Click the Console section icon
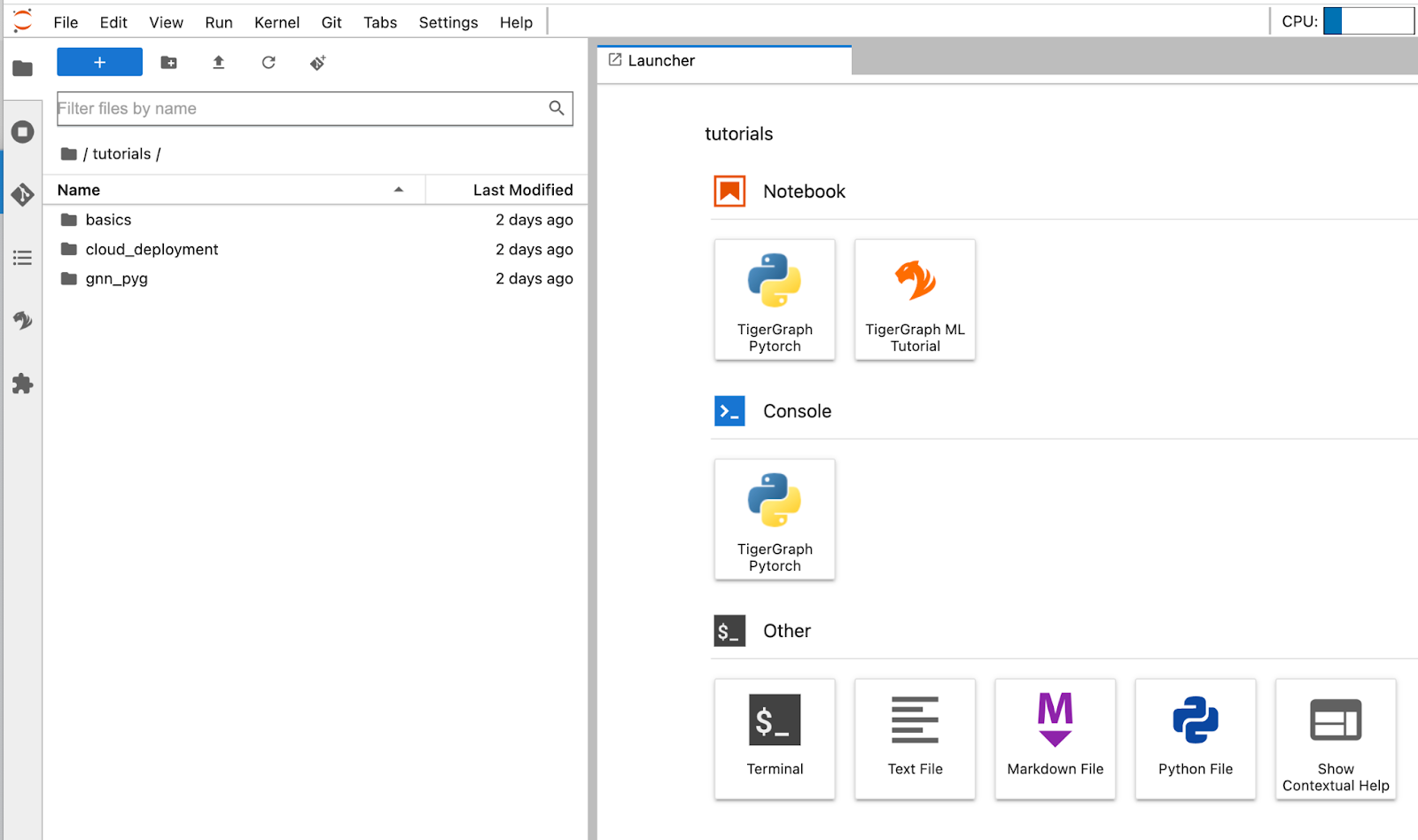Viewport: 1418px width, 840px height. click(x=729, y=411)
